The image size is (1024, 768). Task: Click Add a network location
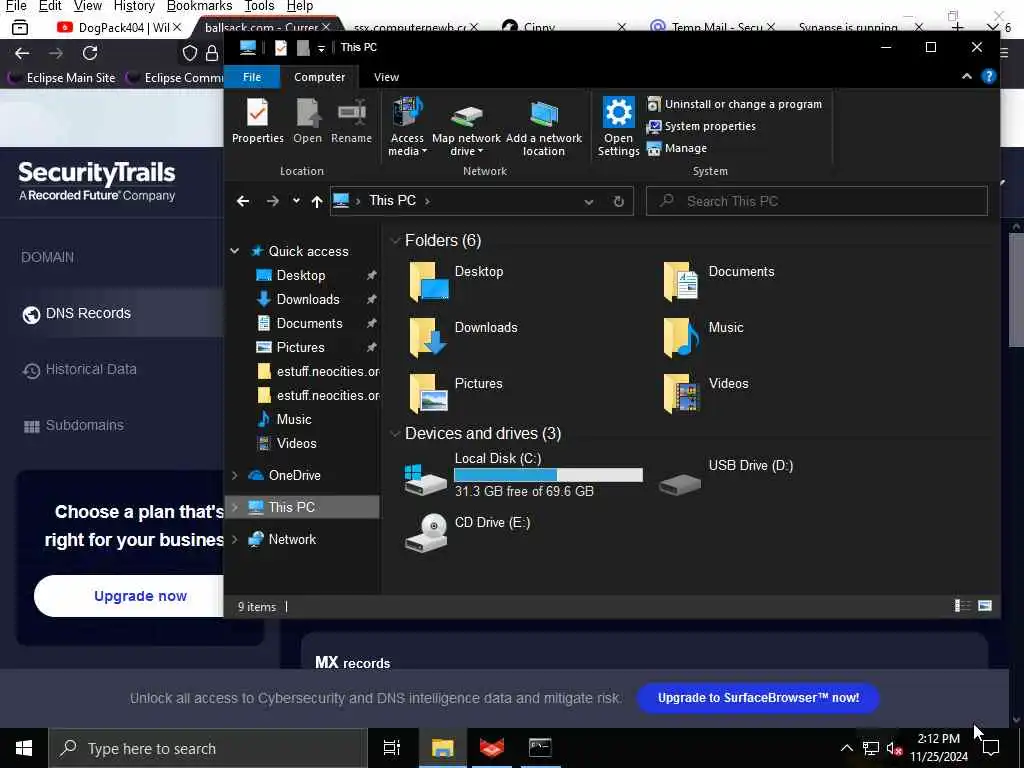click(543, 127)
